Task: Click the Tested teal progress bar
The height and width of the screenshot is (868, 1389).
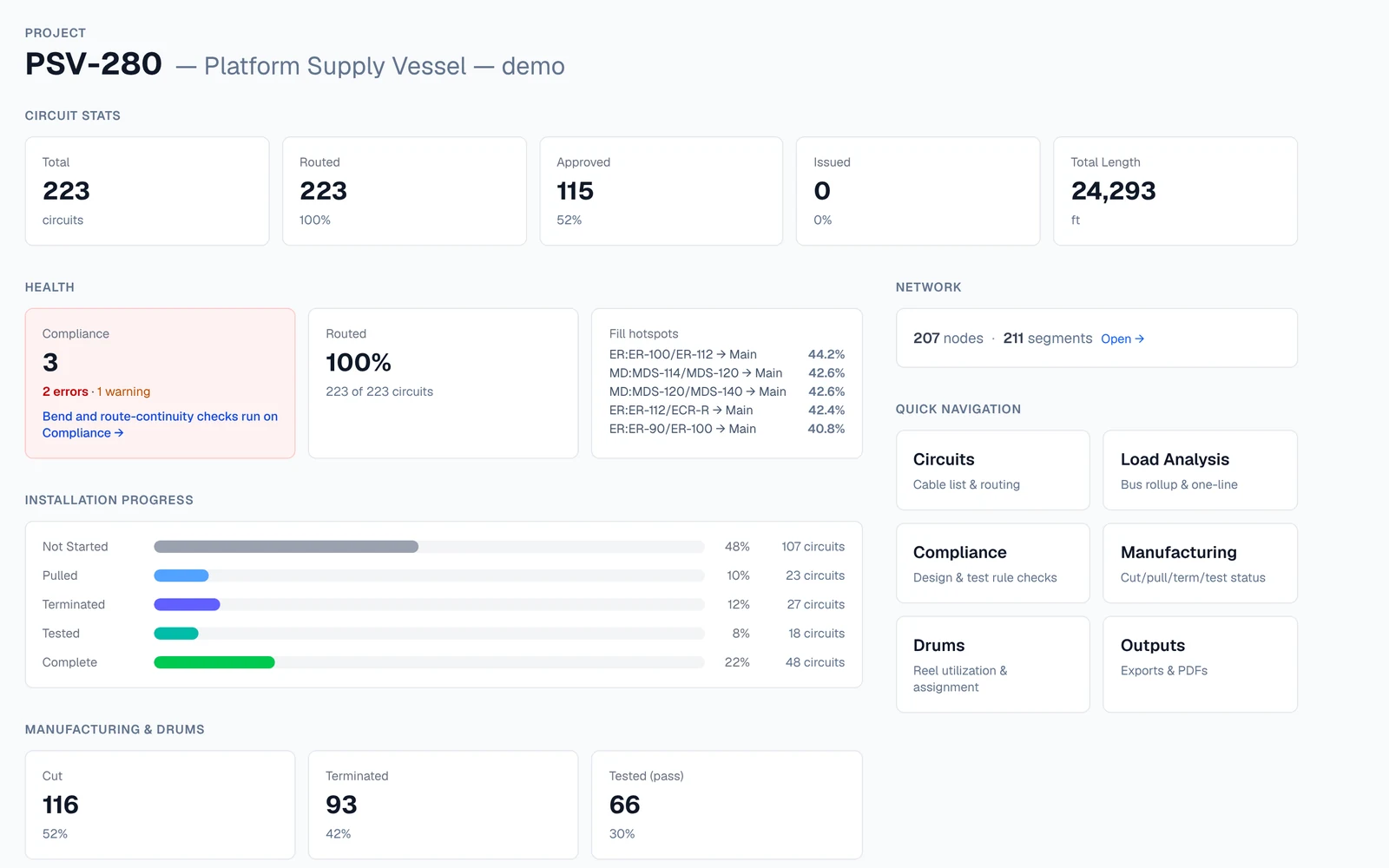Action: point(429,634)
